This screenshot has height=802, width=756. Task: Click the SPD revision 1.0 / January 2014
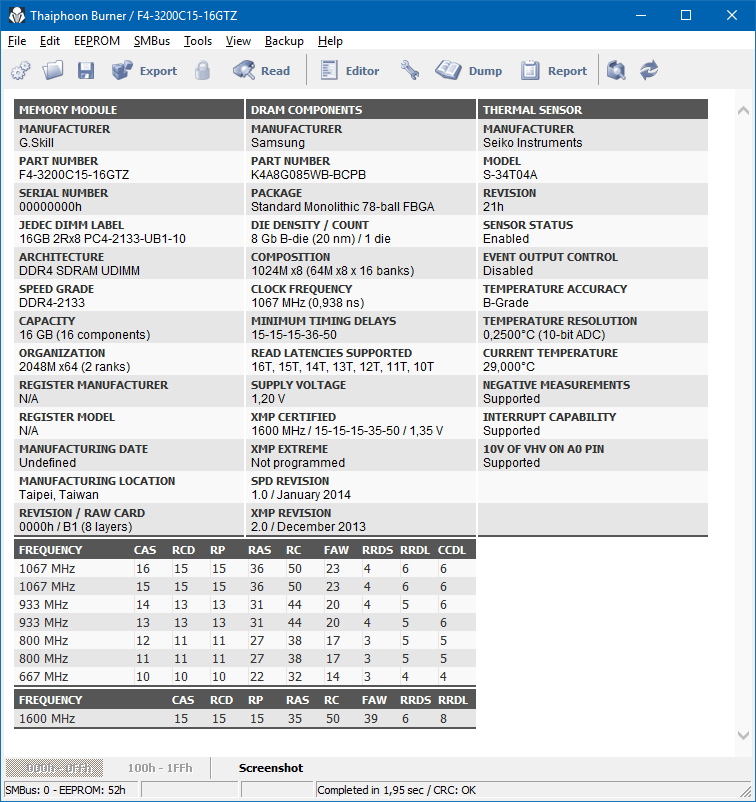tap(301, 495)
